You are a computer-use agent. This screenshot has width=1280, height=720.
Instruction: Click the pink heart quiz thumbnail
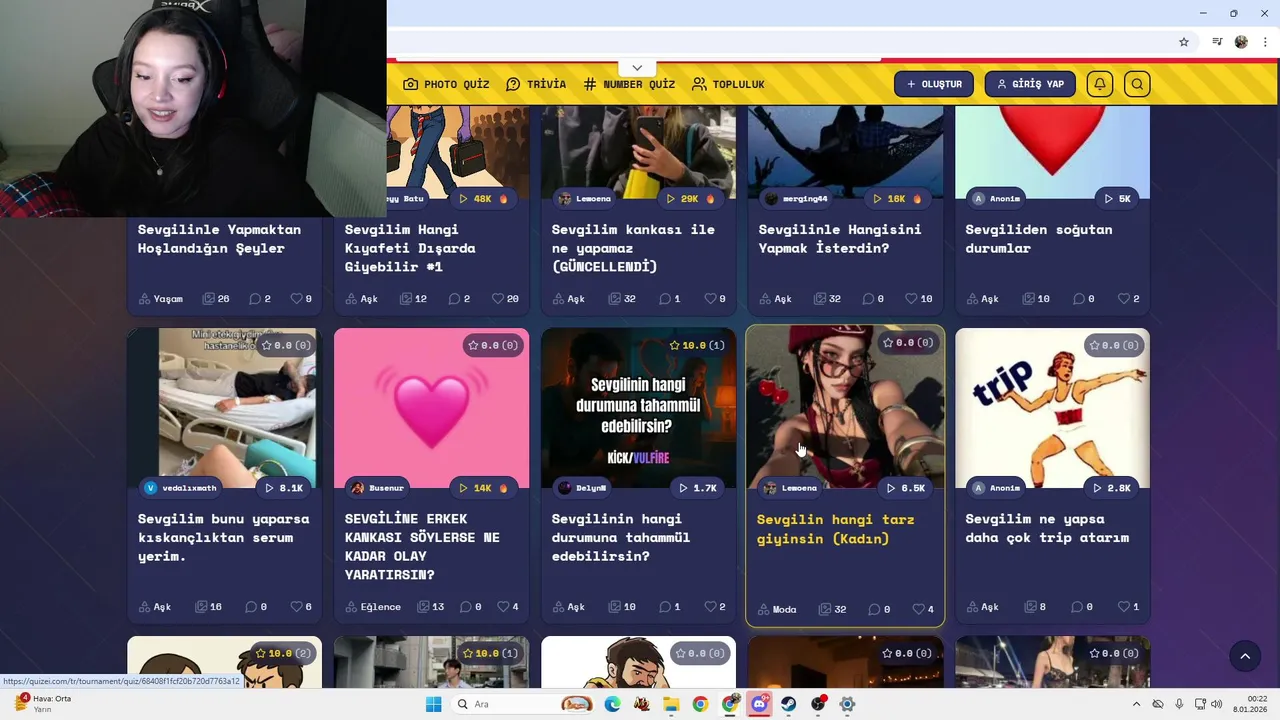click(x=431, y=410)
